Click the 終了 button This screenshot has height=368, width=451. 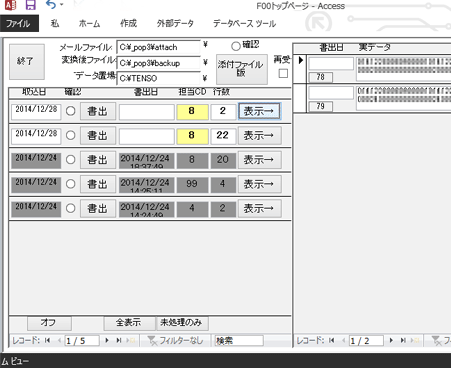[27, 62]
